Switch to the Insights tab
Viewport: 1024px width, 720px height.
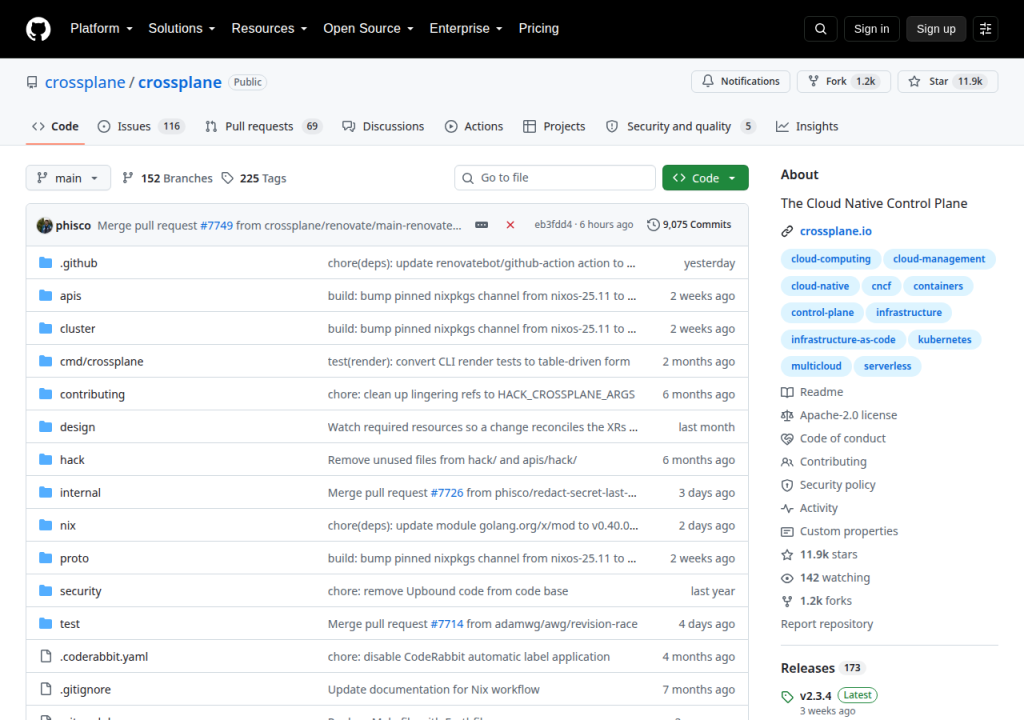[x=807, y=127]
